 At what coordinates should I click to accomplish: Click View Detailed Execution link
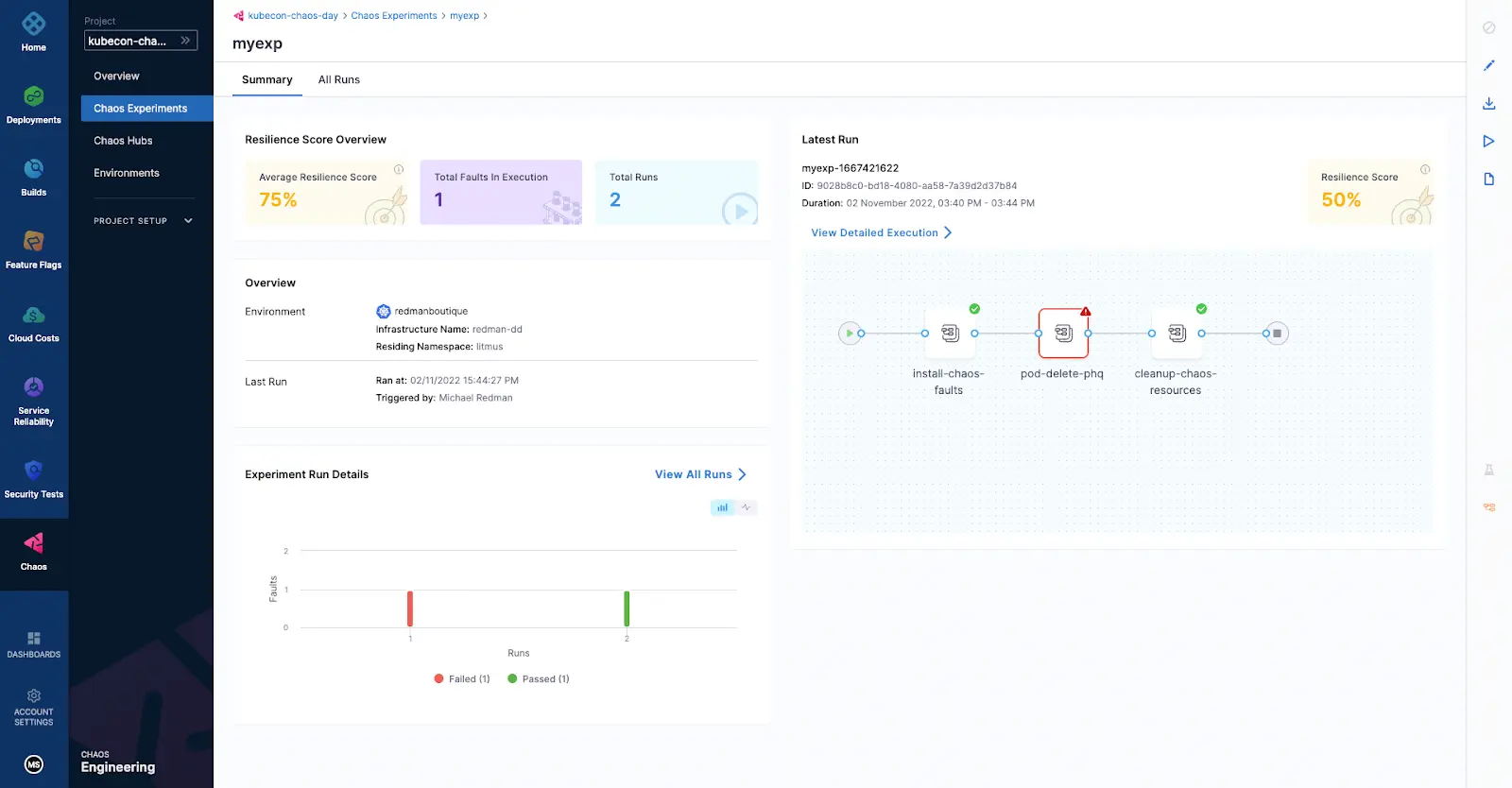click(881, 232)
